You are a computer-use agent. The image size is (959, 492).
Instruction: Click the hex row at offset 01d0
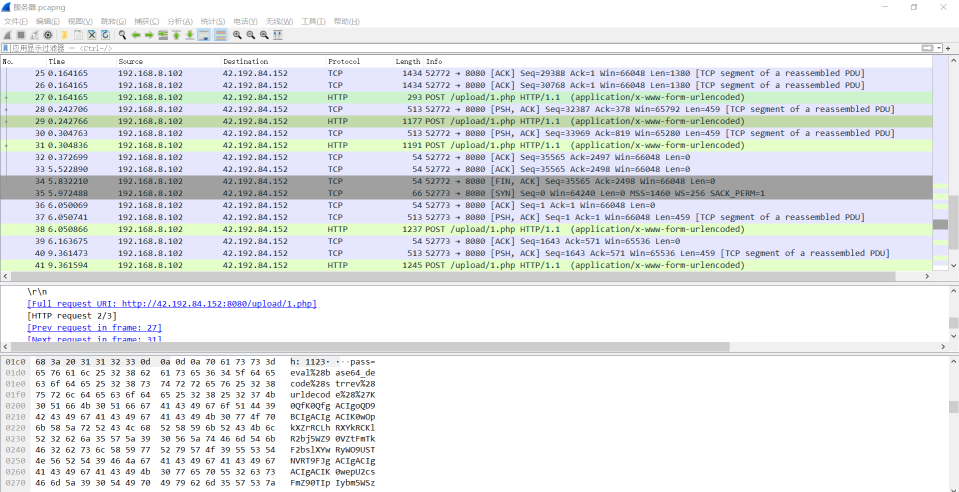(190, 373)
